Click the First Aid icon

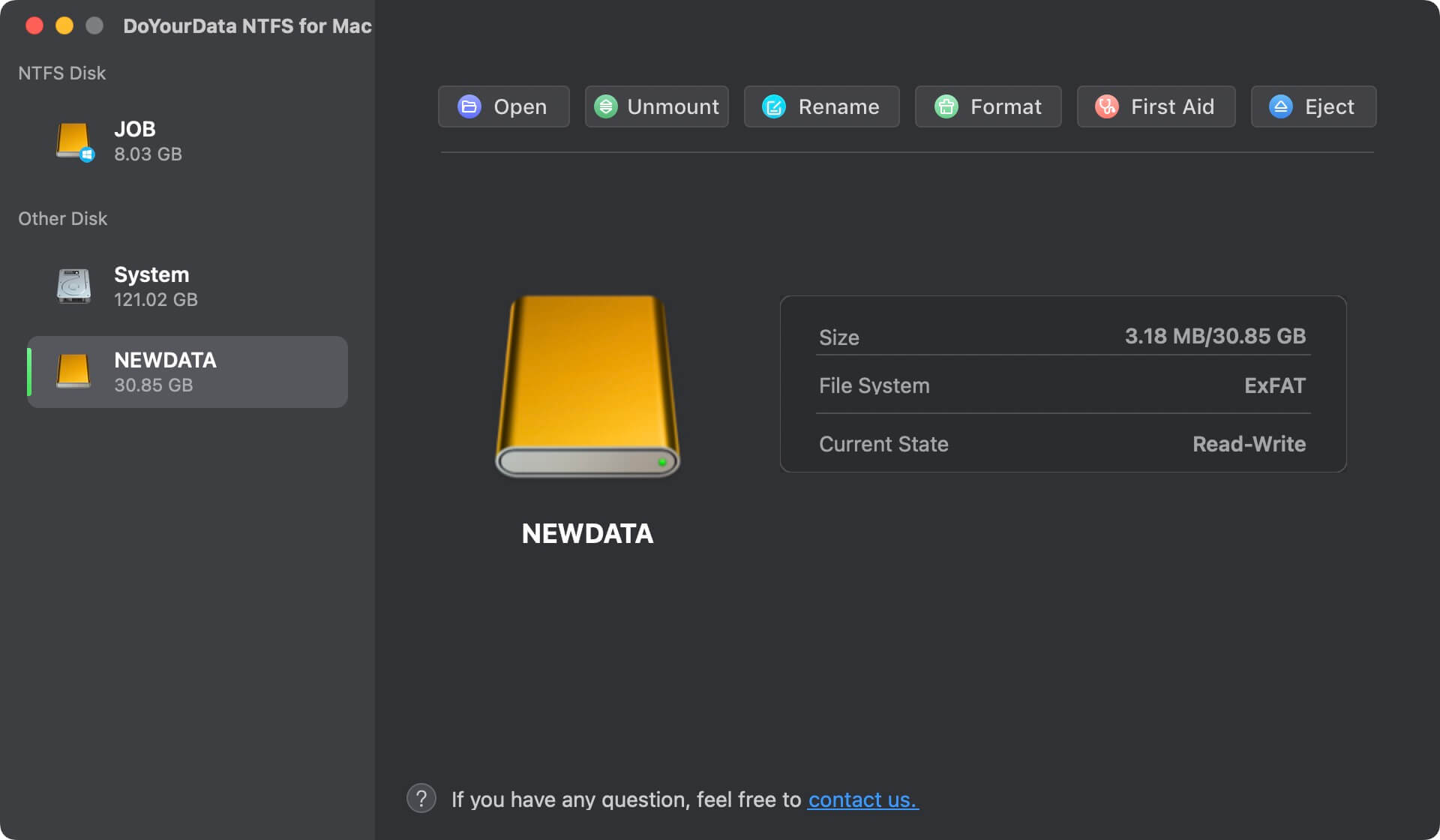click(x=1105, y=106)
